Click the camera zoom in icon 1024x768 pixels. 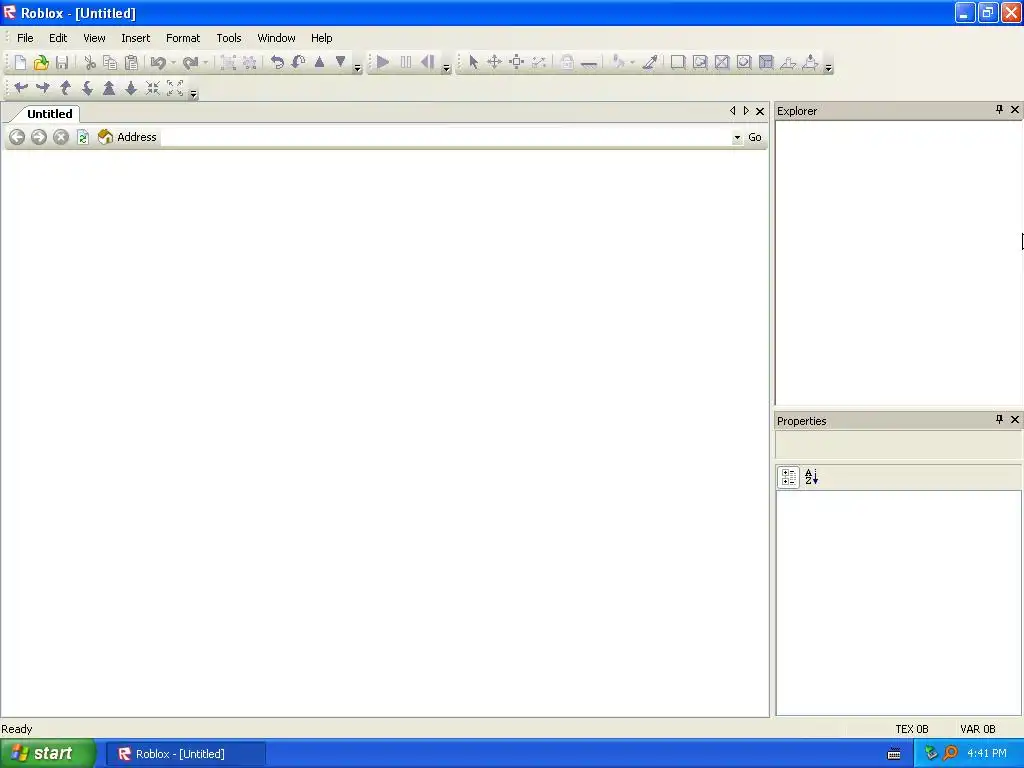[x=109, y=88]
